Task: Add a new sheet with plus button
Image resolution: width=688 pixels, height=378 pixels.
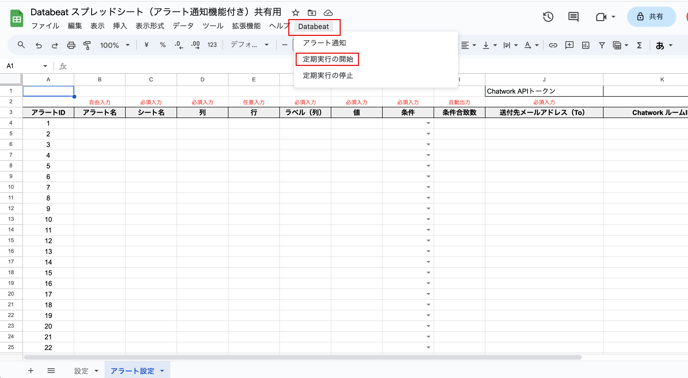Action: pos(30,371)
